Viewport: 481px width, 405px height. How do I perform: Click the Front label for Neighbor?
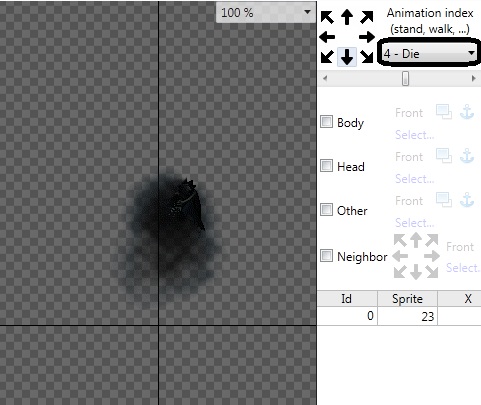tap(460, 247)
